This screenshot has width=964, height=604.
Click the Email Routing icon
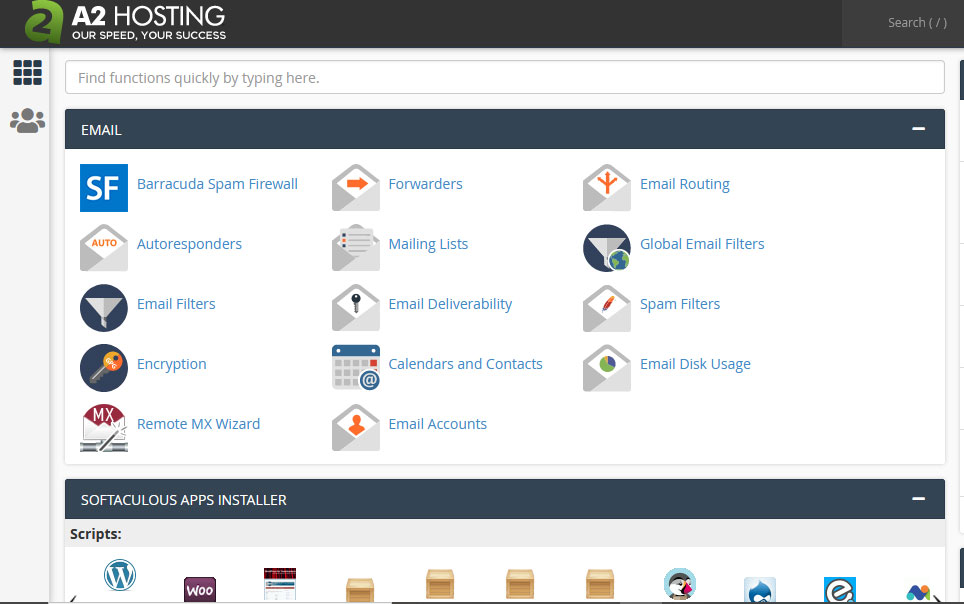click(x=607, y=187)
